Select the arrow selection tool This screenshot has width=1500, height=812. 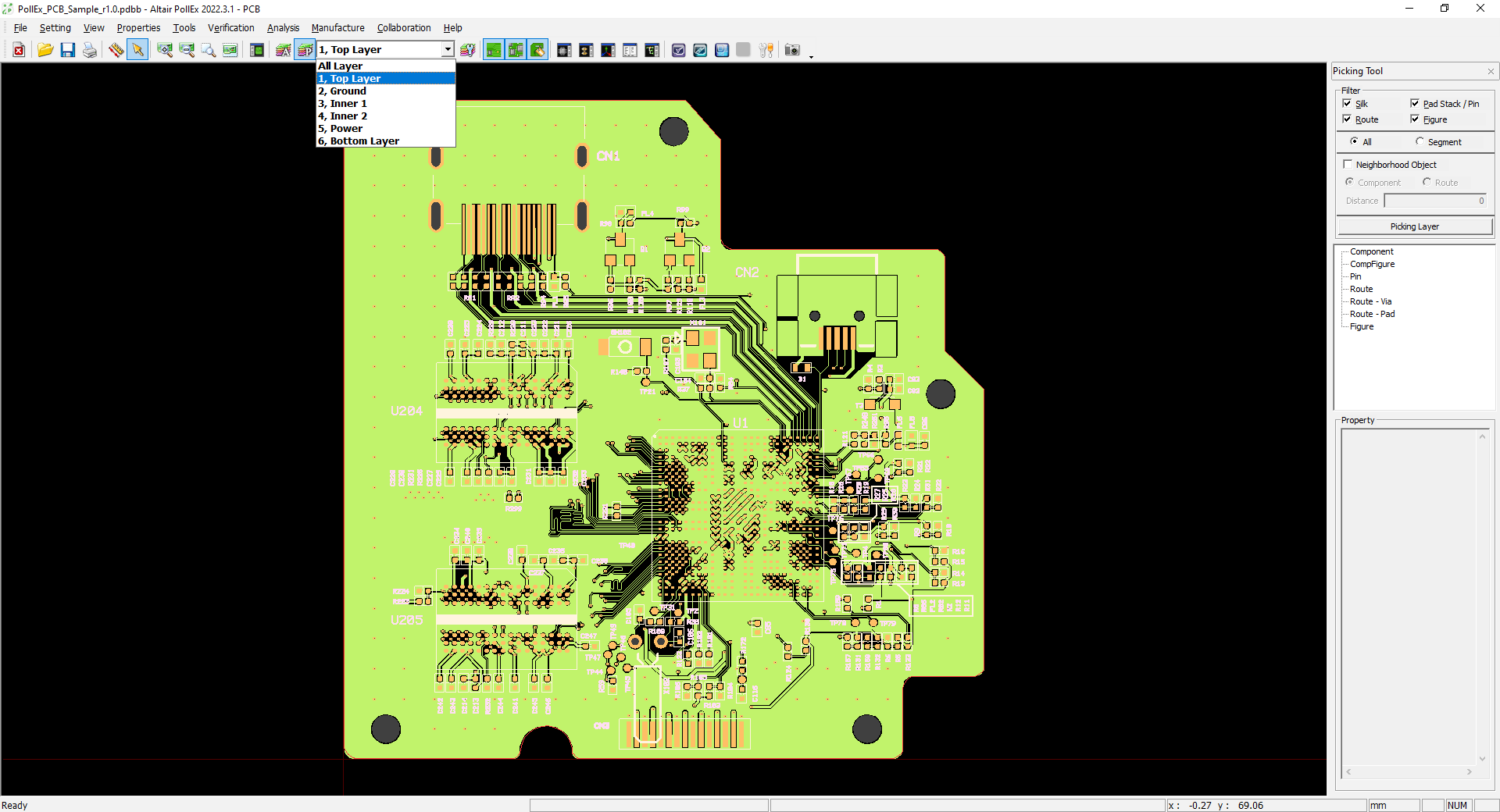[x=137, y=49]
